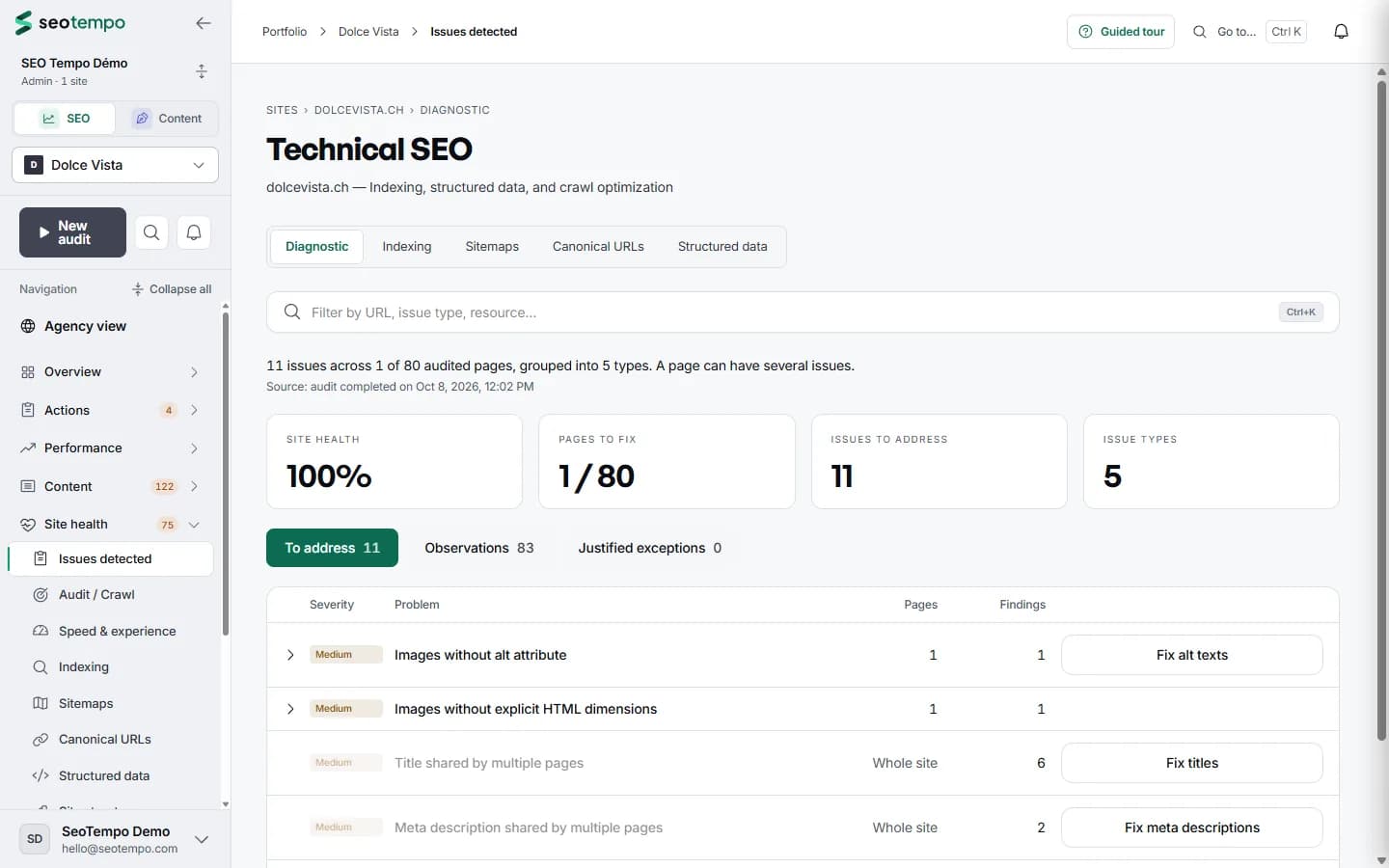Switch to the Structured data tab
Screen dimensions: 1389x868
pyautogui.click(x=722, y=247)
